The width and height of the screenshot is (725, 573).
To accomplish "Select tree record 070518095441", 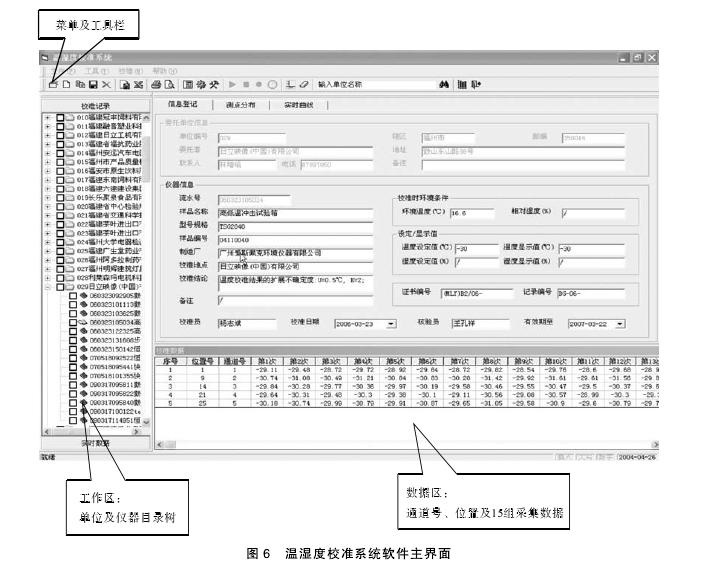I will pyautogui.click(x=115, y=367).
